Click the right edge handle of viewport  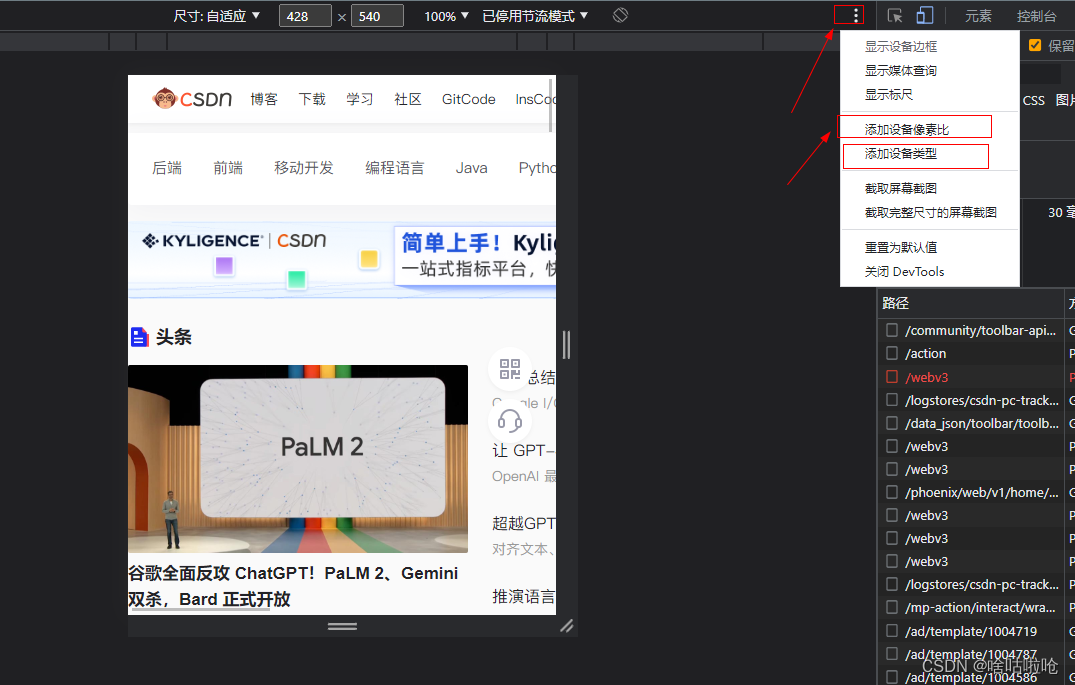point(566,344)
